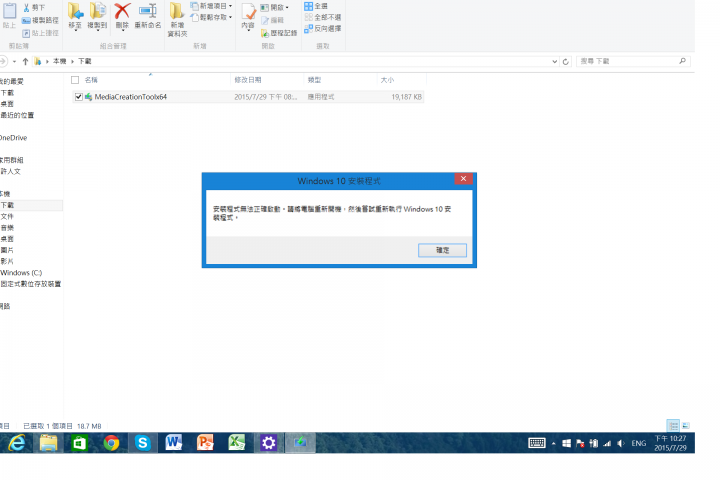Toggle the select-all checkbox in header
The image size is (720, 480).
pyautogui.click(x=75, y=80)
